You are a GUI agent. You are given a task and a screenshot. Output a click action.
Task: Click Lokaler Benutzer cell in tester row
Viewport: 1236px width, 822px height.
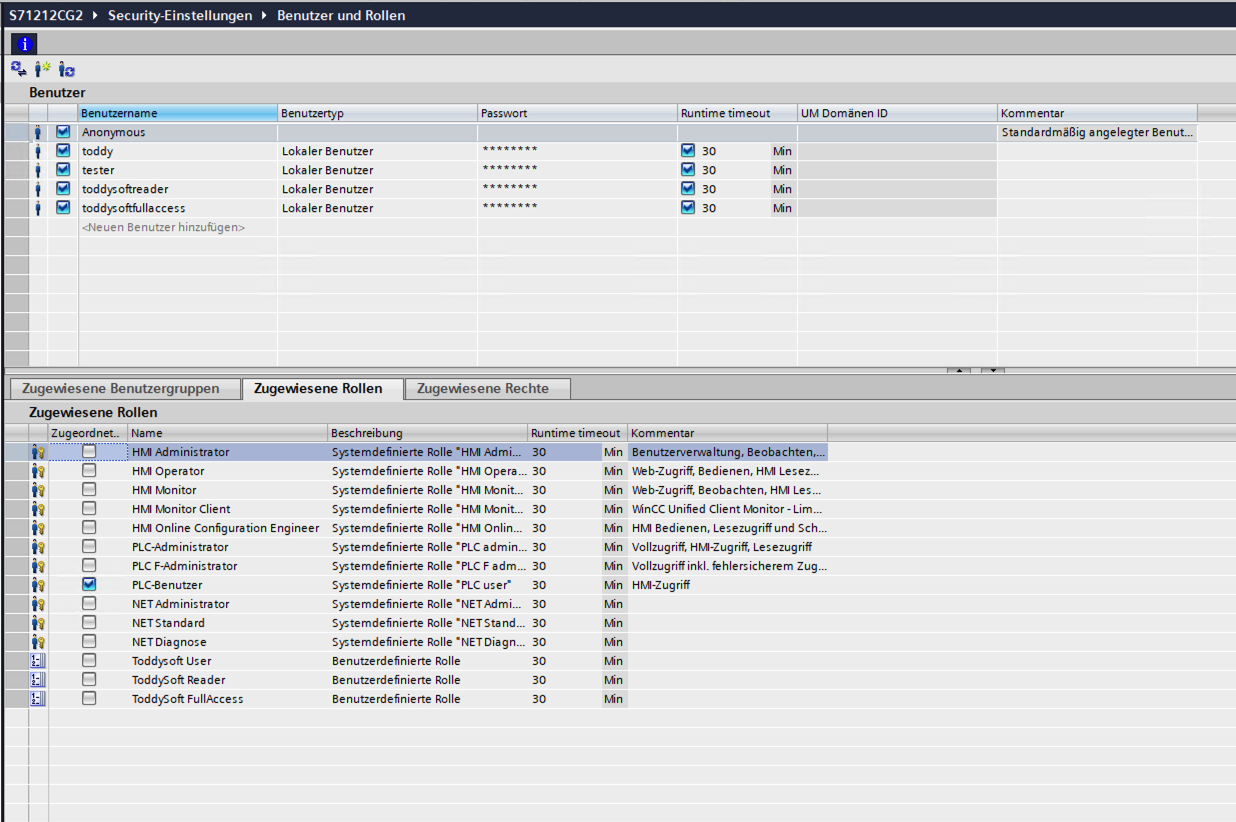pos(377,170)
